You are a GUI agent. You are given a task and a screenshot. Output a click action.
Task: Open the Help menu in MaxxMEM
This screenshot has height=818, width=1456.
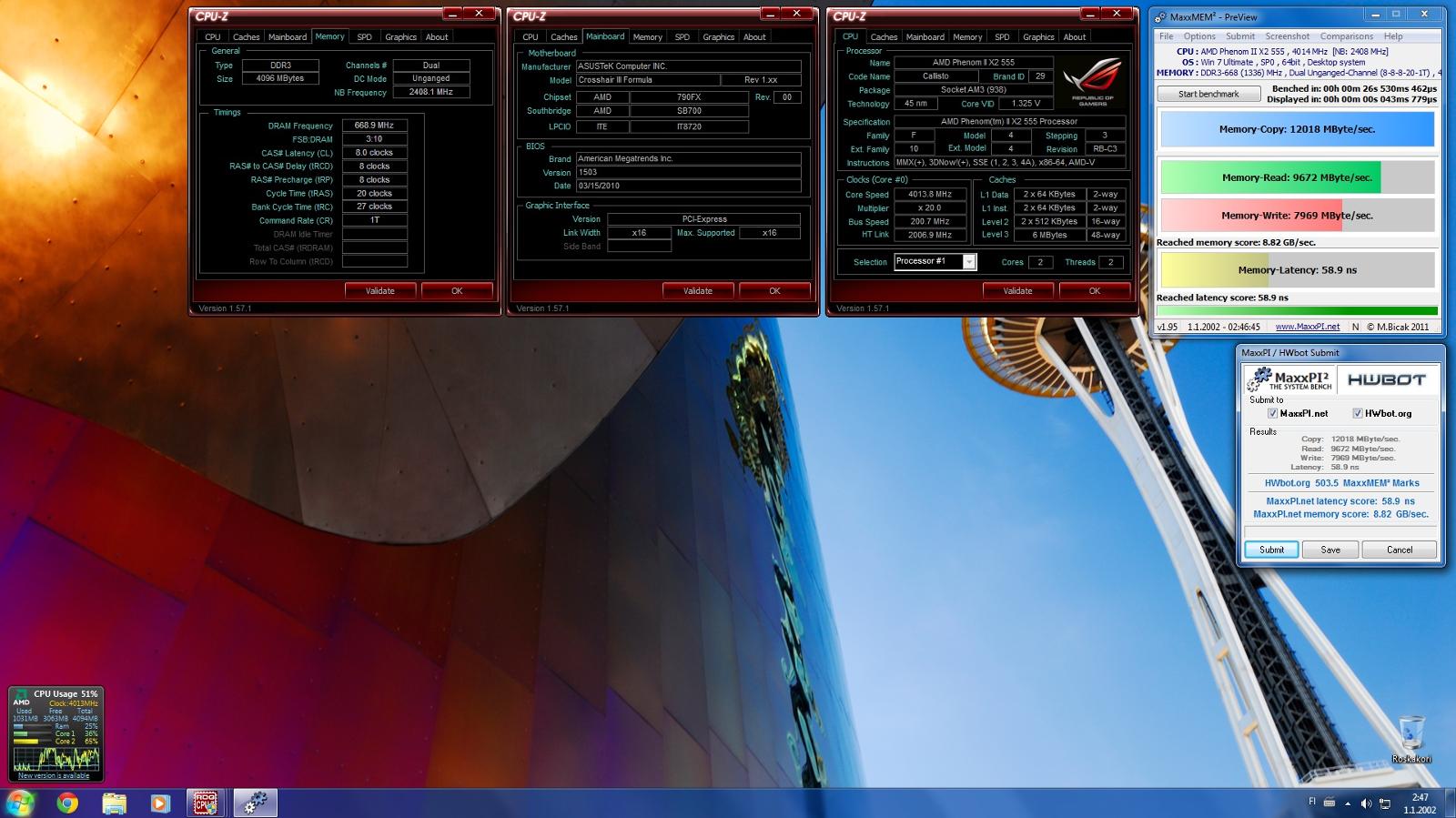coord(1393,36)
